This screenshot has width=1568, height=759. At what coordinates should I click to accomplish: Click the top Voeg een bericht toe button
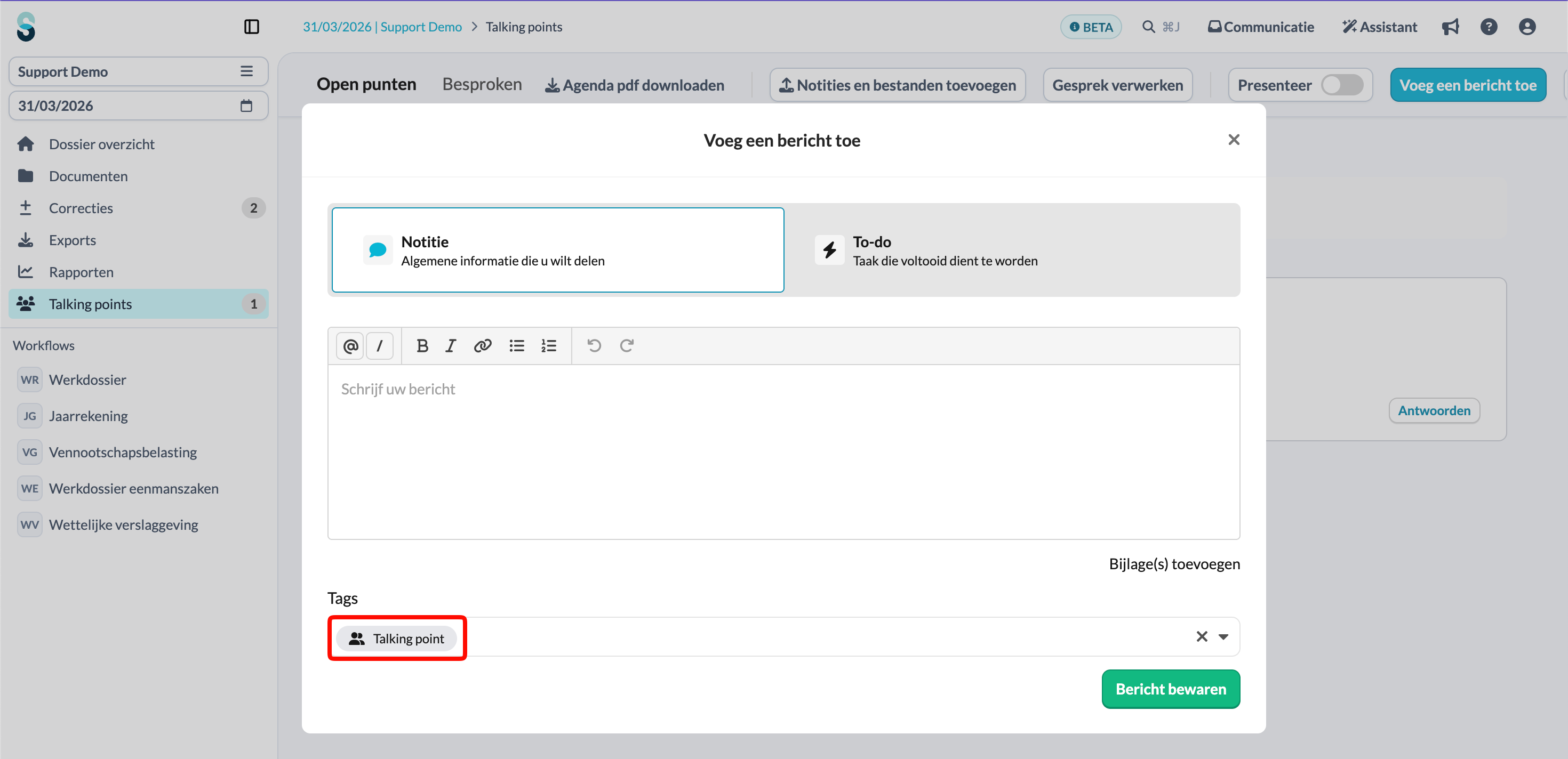click(1468, 85)
